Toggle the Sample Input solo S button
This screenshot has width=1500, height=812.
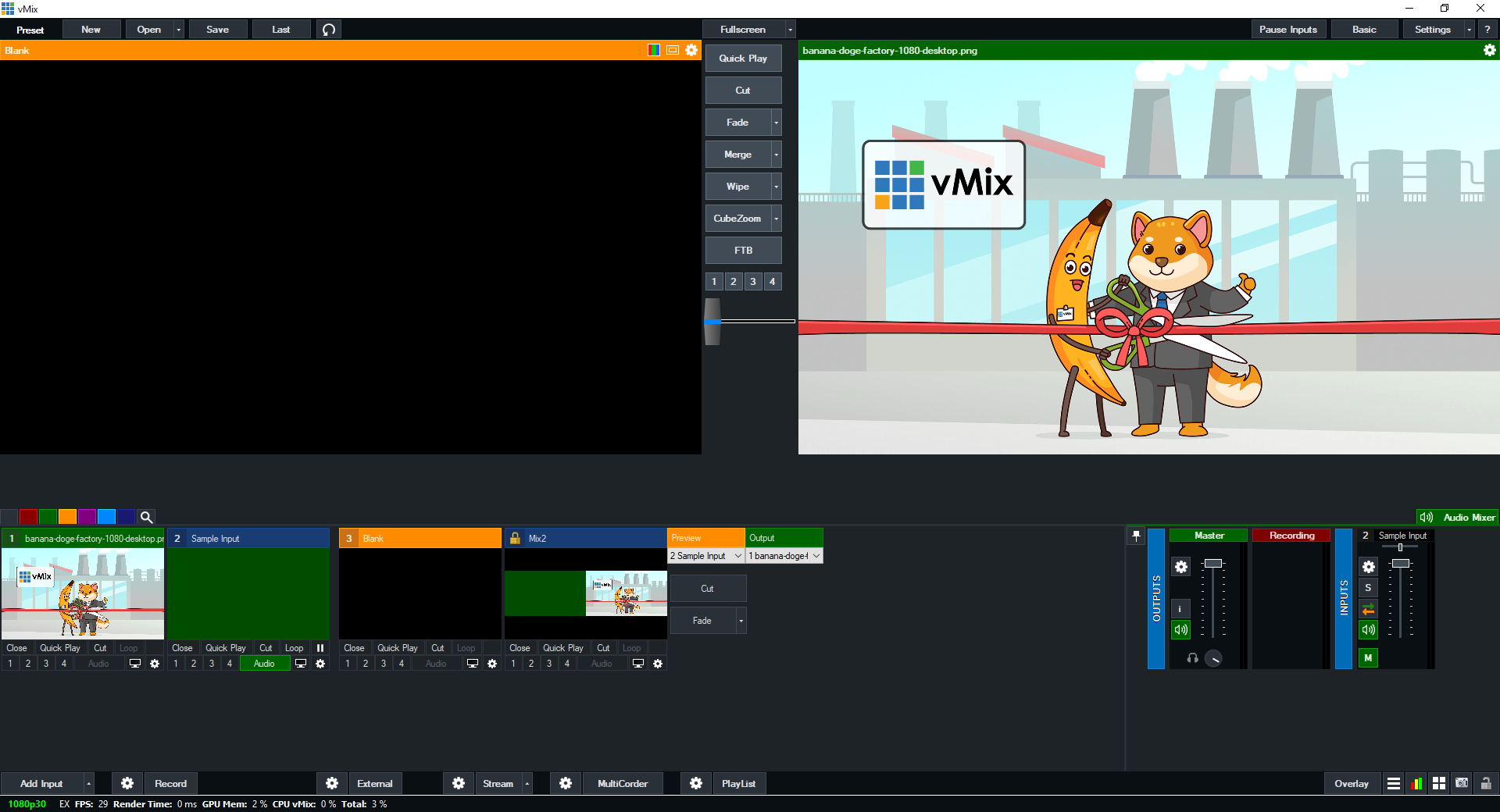[1368, 588]
